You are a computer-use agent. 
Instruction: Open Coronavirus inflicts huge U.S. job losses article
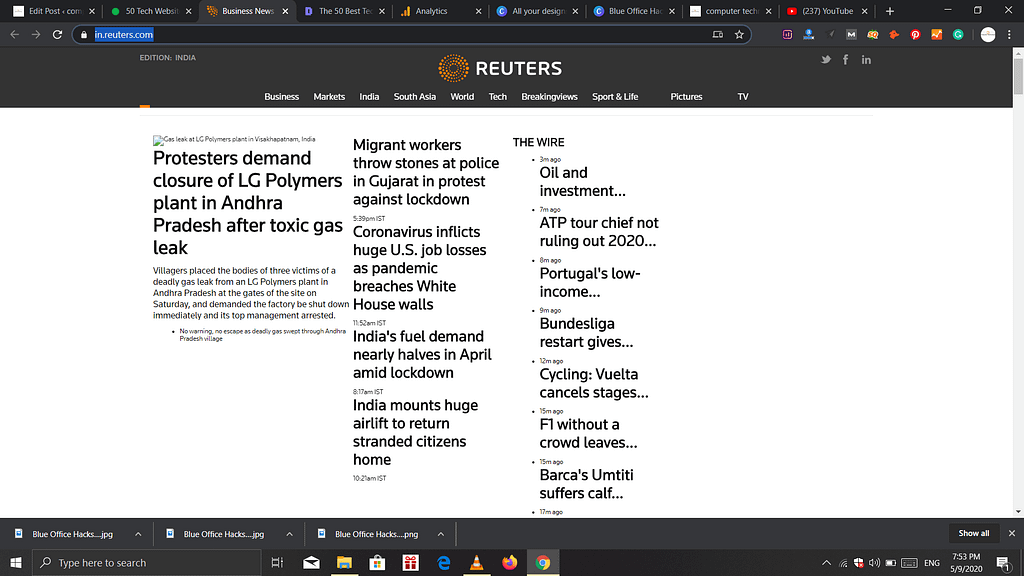tap(419, 268)
